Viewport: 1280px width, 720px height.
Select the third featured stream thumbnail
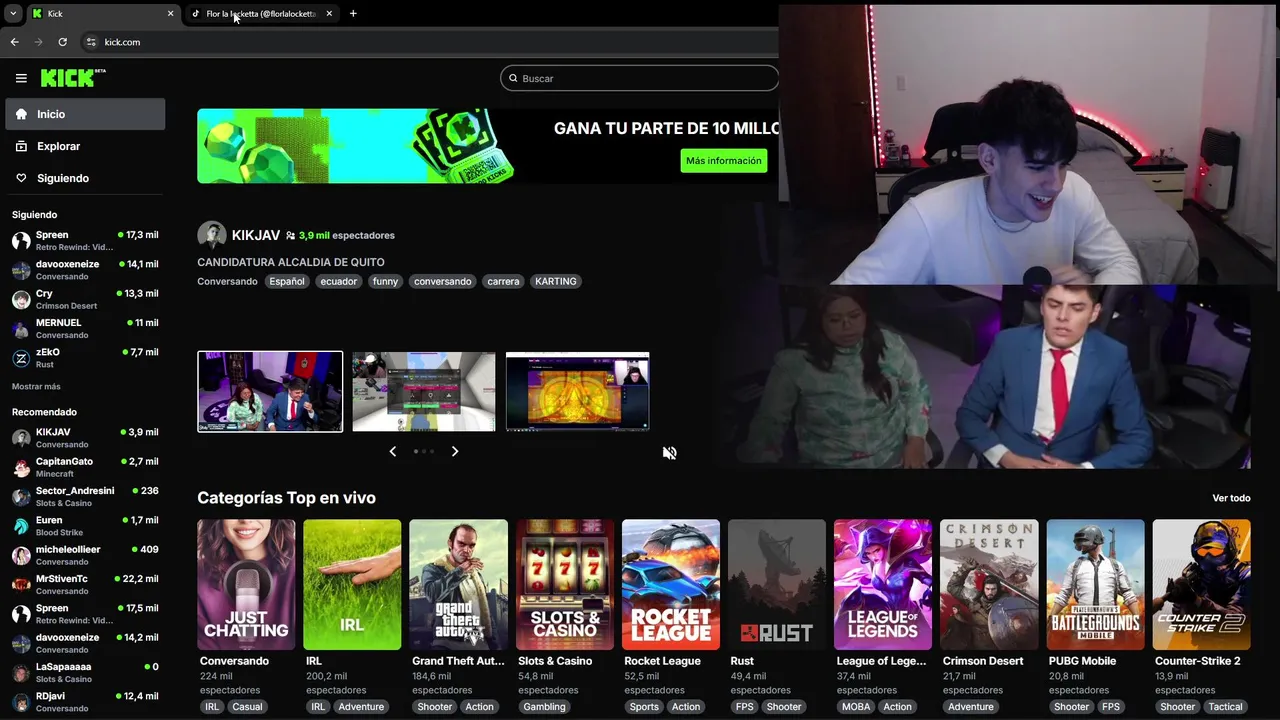[x=578, y=391]
